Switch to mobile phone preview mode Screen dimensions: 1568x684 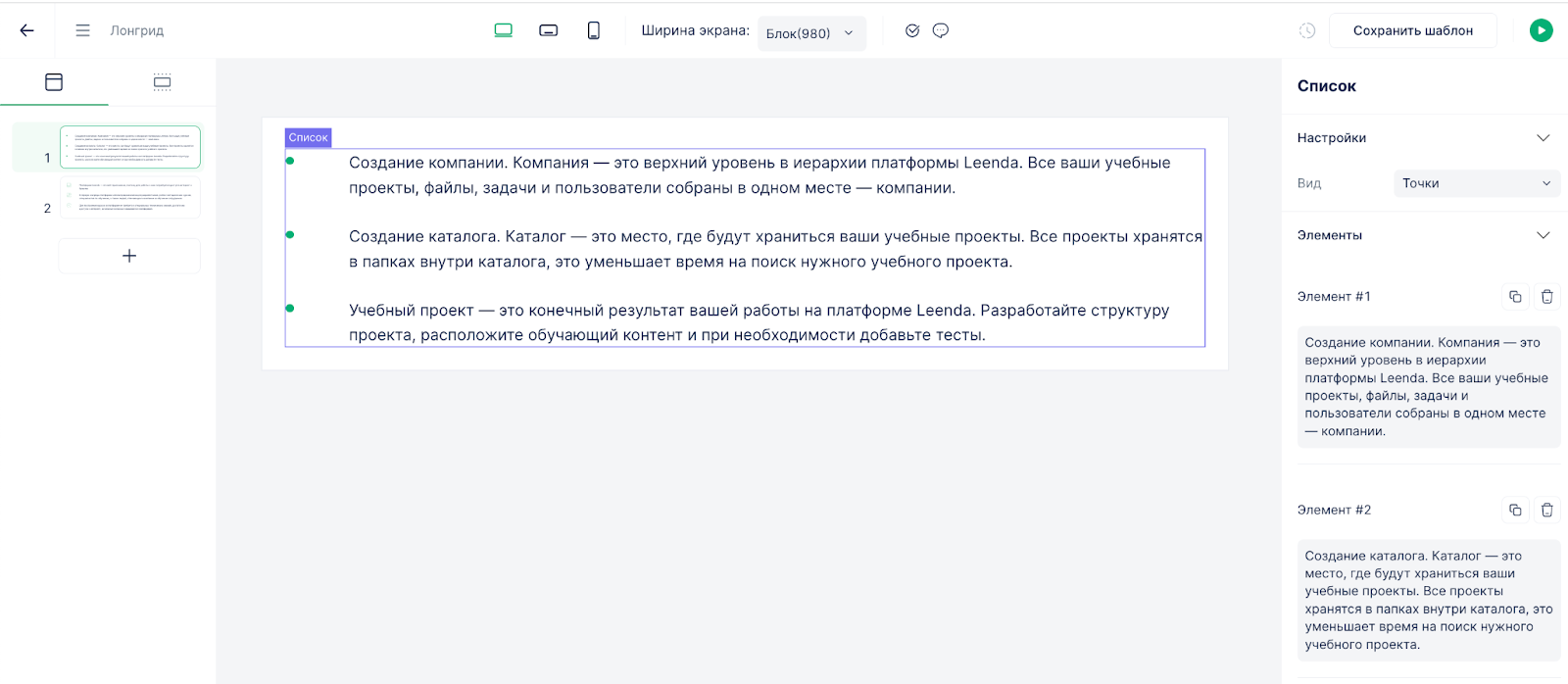click(593, 30)
